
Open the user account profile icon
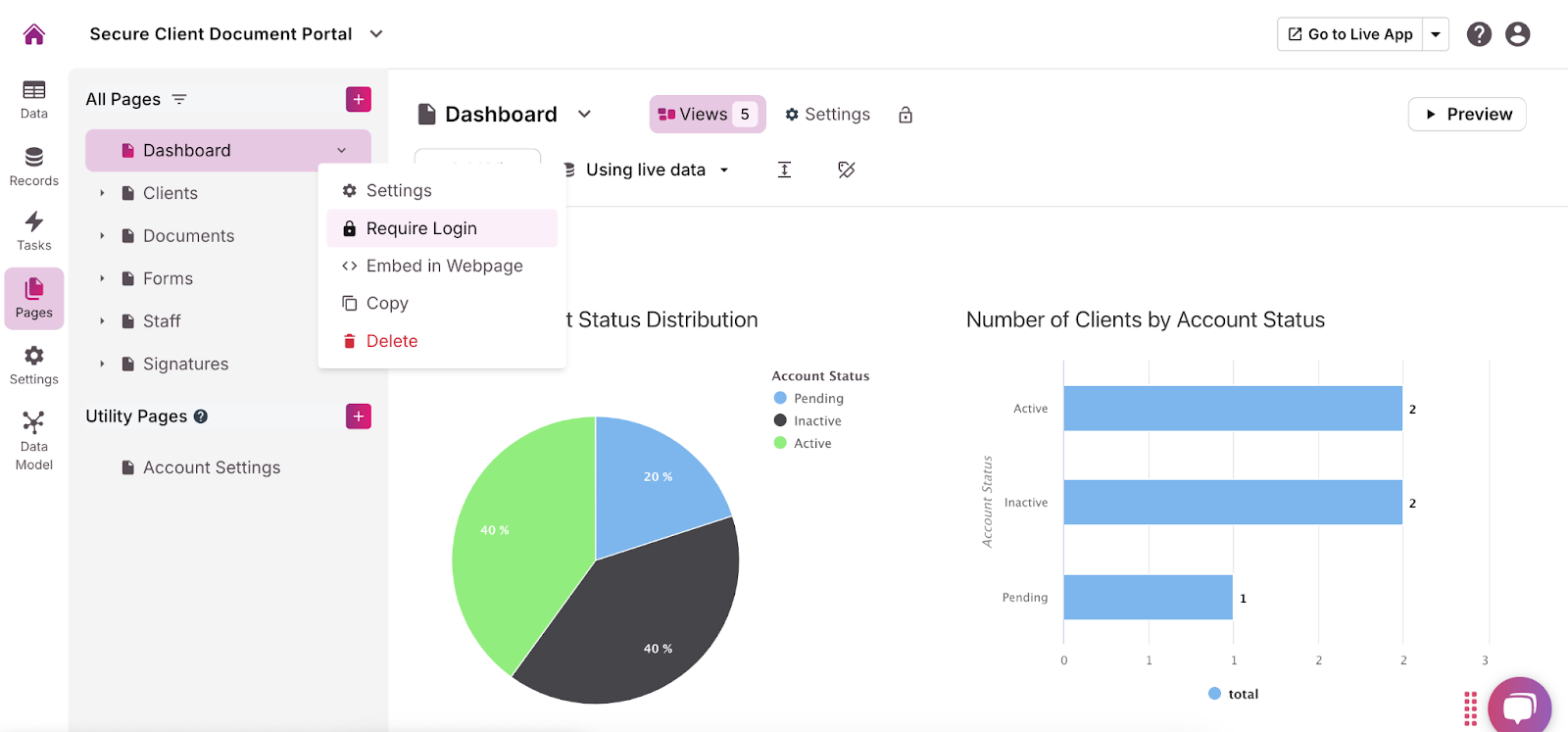tap(1517, 34)
